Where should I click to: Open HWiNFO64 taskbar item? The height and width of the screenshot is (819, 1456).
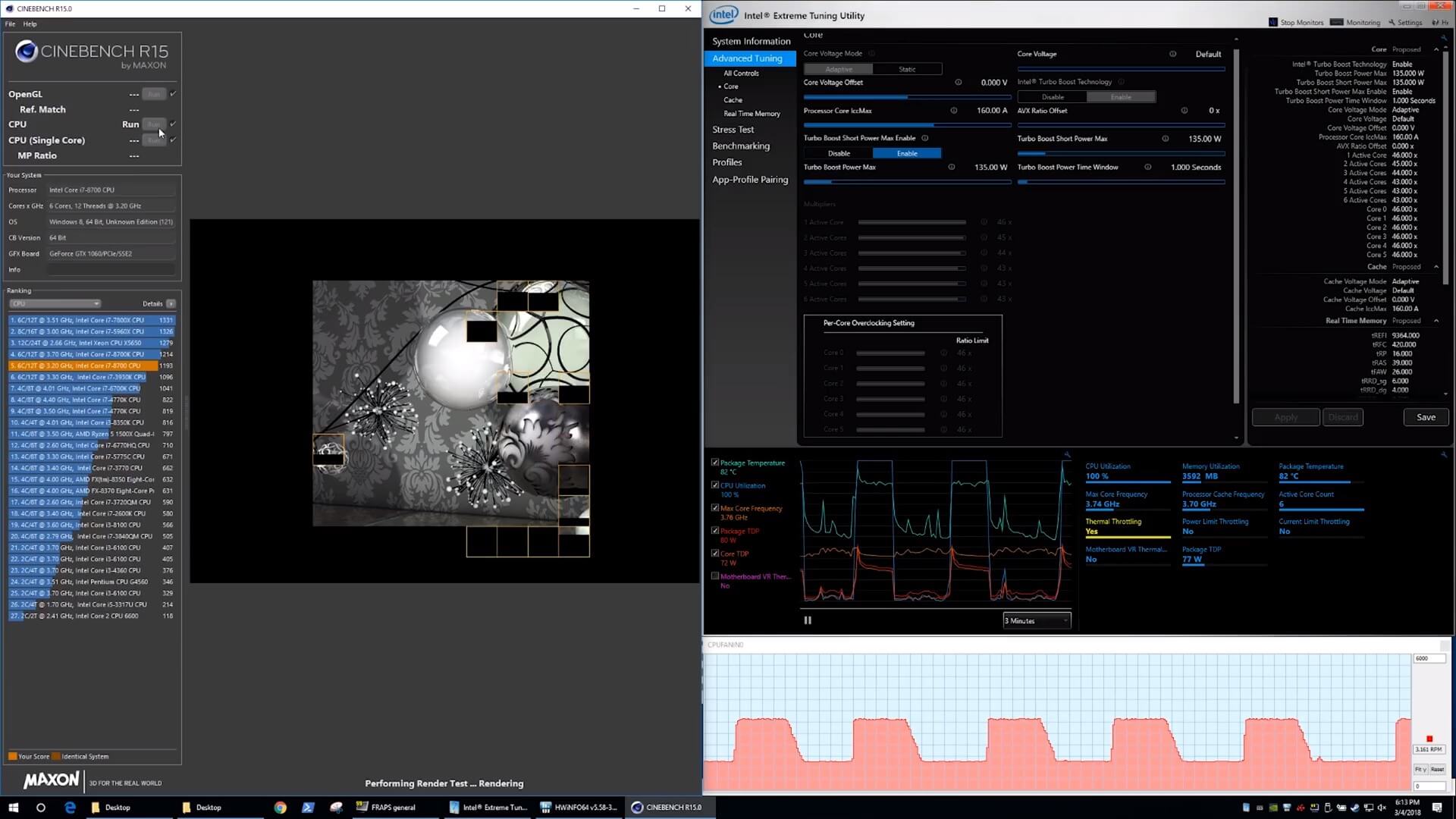point(579,808)
